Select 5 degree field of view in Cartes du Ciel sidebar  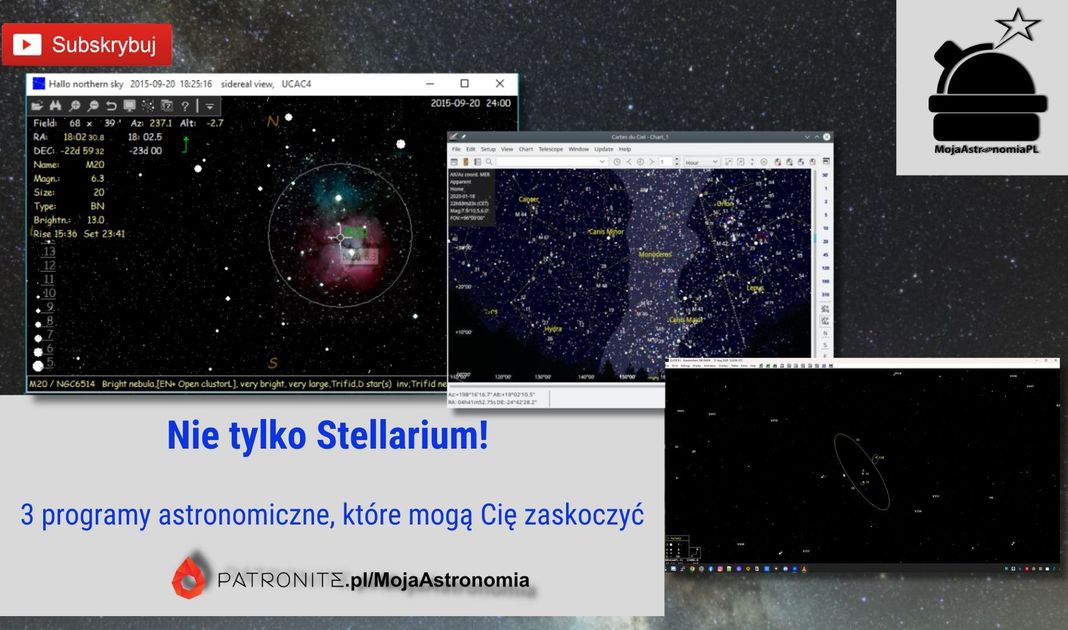[826, 215]
